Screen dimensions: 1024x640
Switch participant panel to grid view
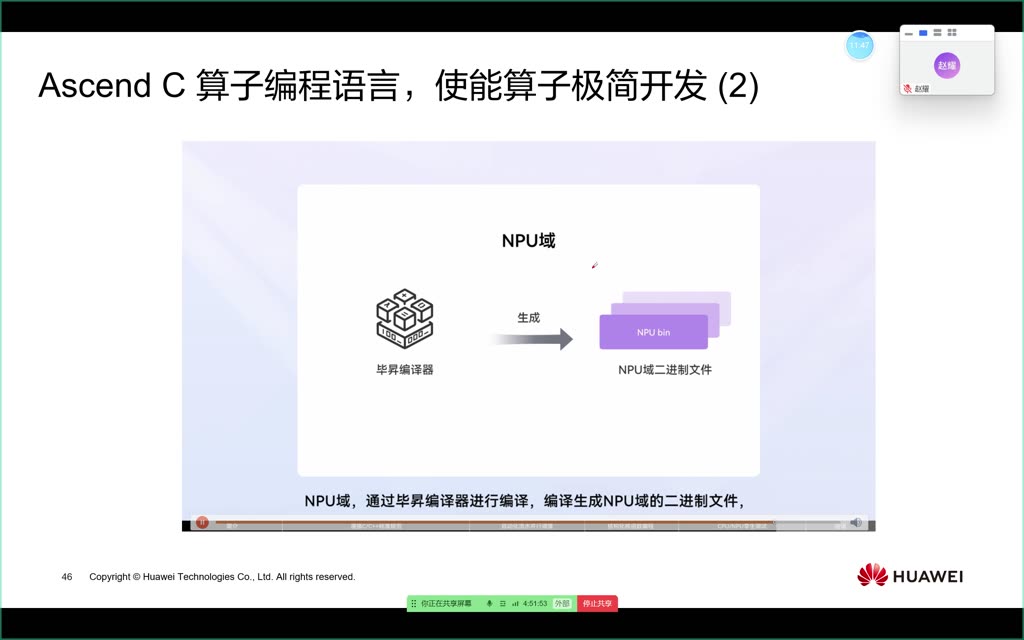click(952, 33)
